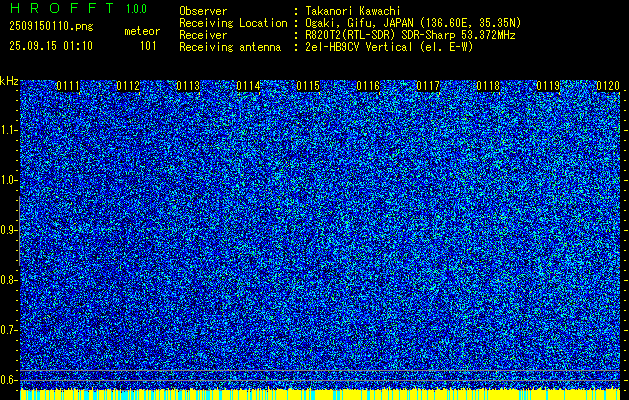Click the HROFFT title text
The width and height of the screenshot is (629, 400).
point(62,8)
